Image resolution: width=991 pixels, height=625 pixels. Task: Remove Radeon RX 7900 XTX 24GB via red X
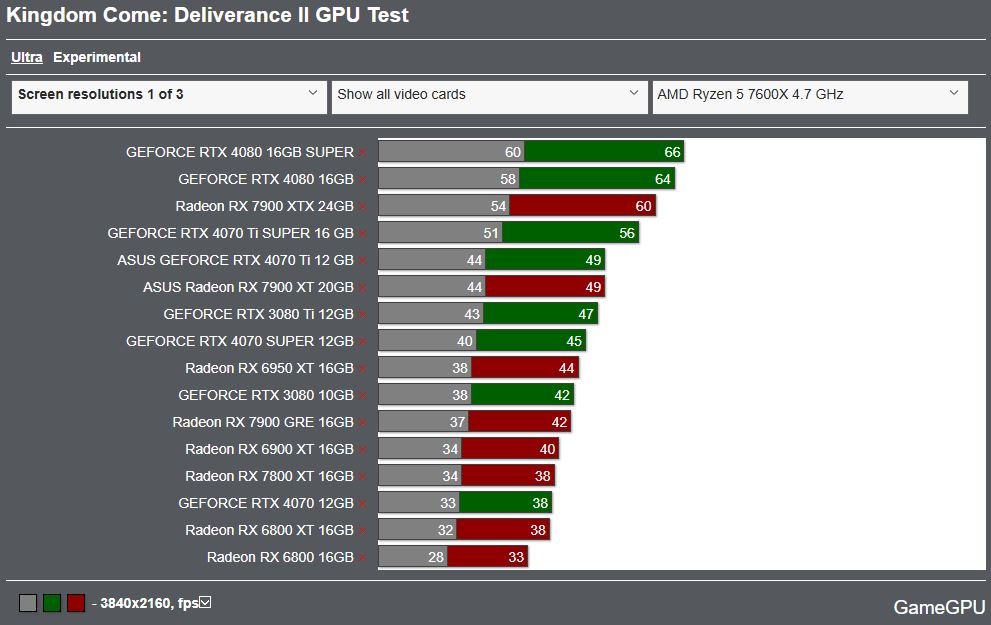pyautogui.click(x=363, y=207)
